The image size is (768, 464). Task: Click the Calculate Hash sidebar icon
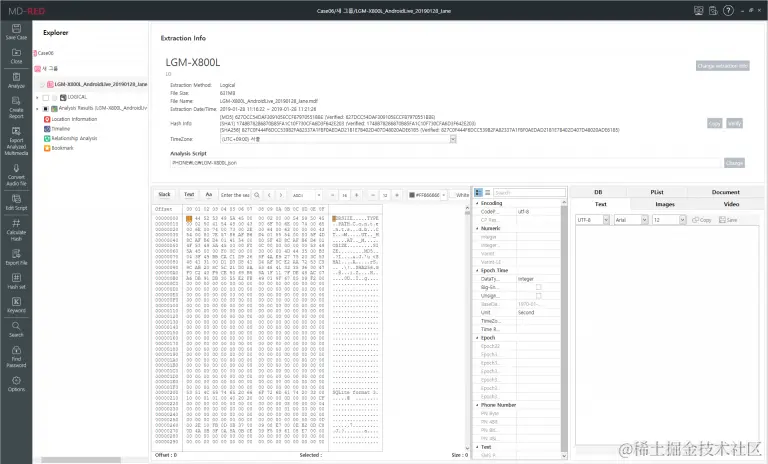click(16, 223)
